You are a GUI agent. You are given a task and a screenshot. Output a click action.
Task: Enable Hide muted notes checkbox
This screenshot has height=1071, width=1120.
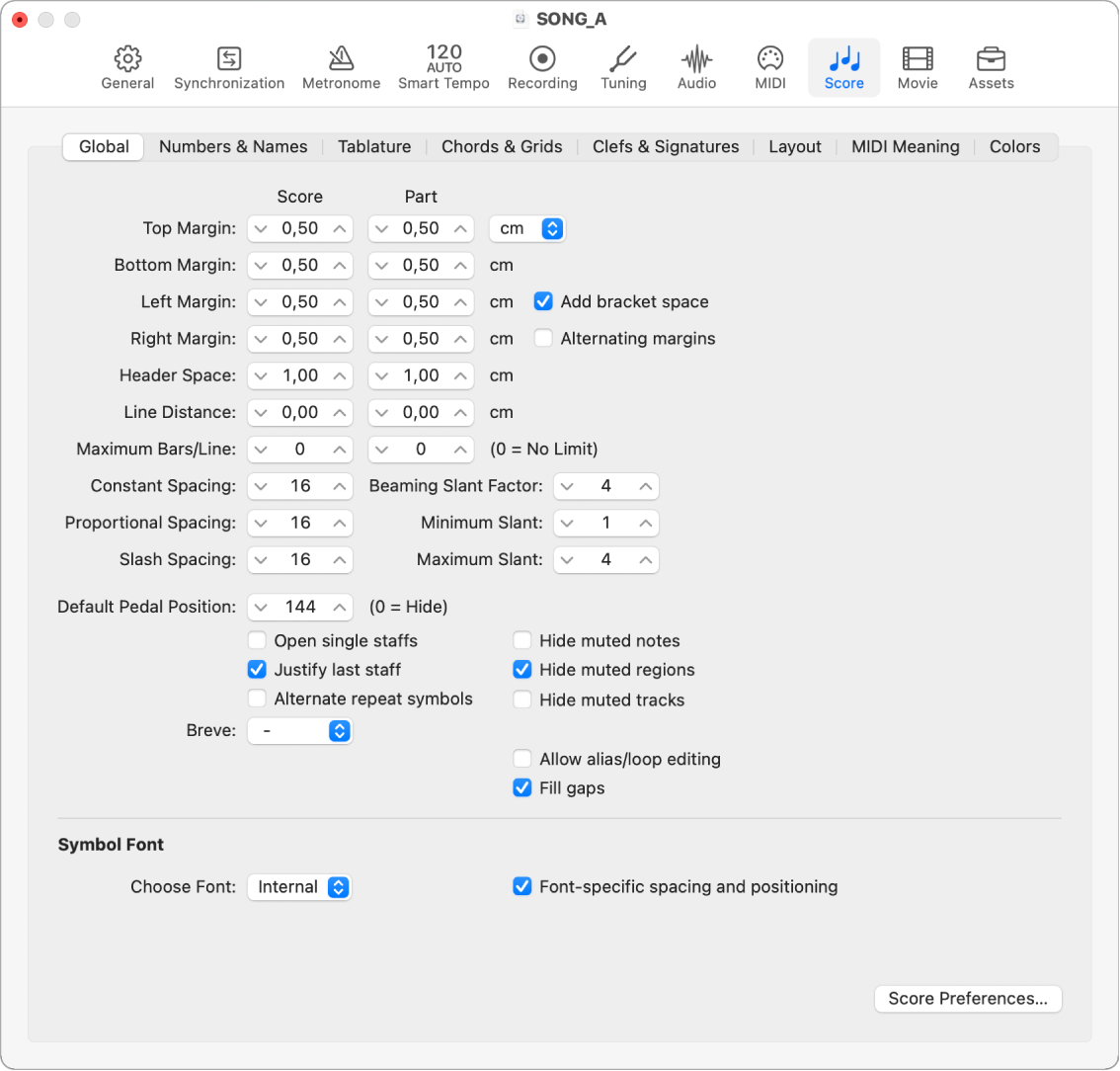tap(522, 641)
